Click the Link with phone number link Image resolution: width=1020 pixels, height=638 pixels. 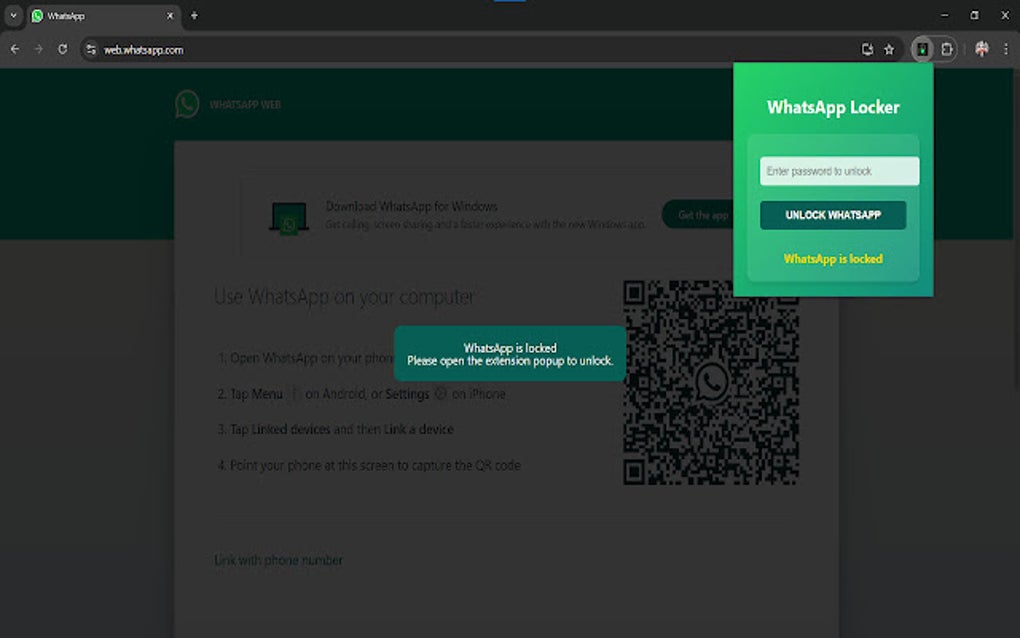click(x=279, y=560)
